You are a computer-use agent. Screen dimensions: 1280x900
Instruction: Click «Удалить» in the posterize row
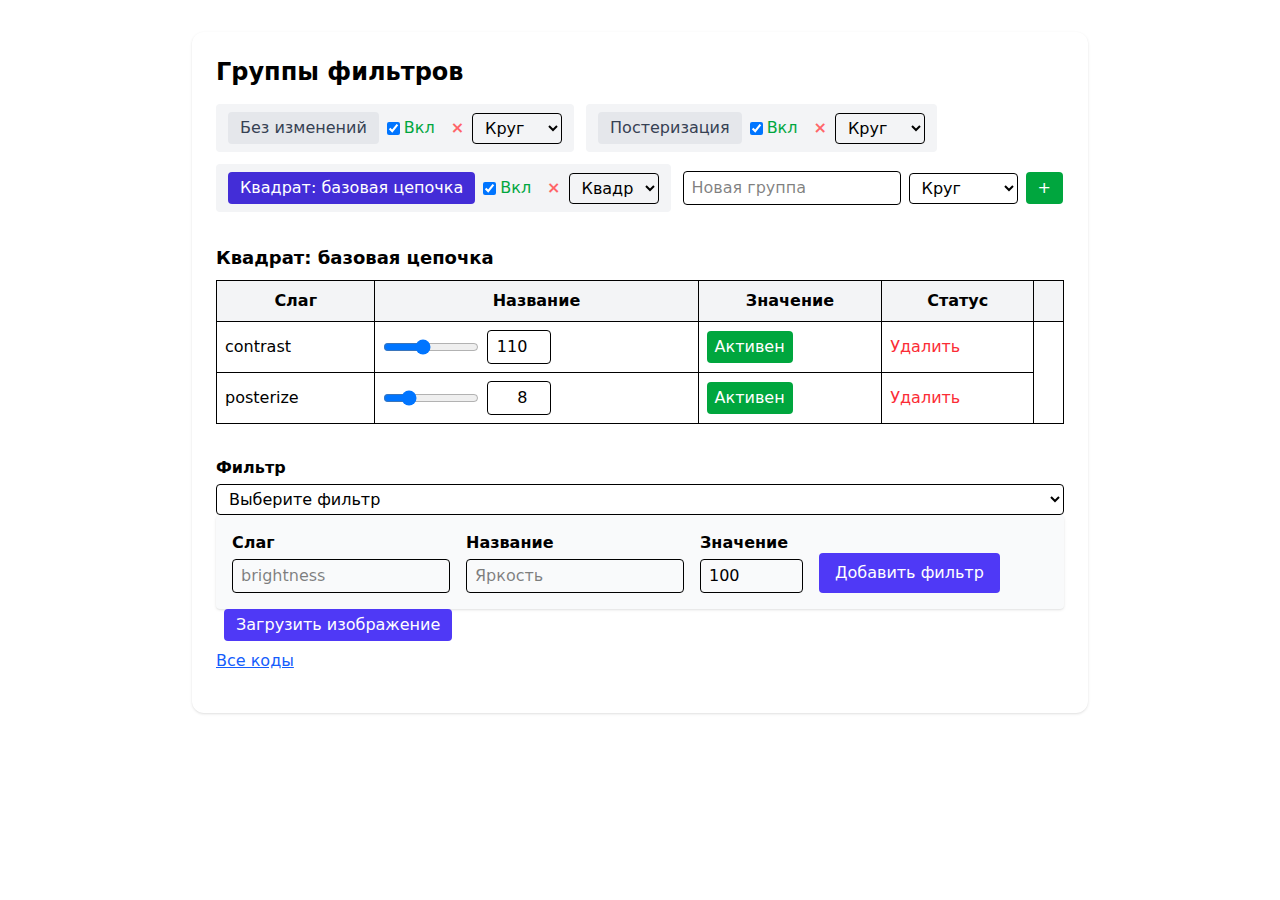(x=925, y=398)
